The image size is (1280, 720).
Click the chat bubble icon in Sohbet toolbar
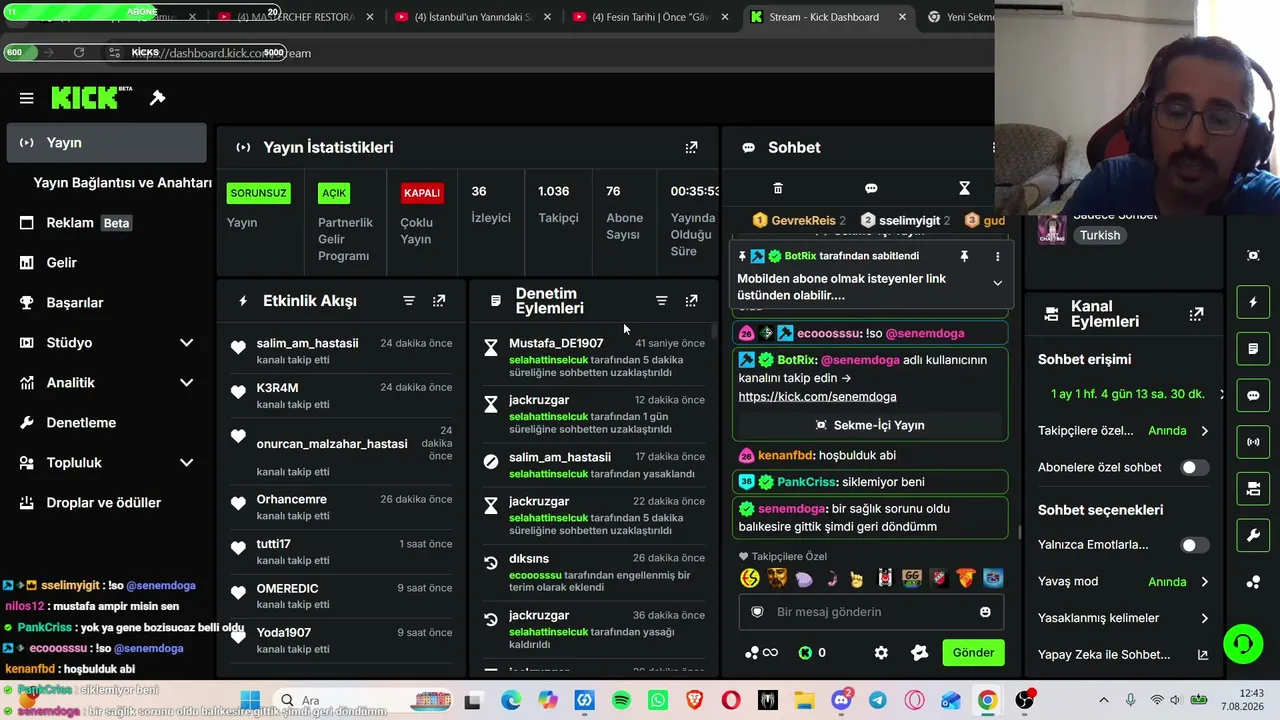tap(871, 188)
